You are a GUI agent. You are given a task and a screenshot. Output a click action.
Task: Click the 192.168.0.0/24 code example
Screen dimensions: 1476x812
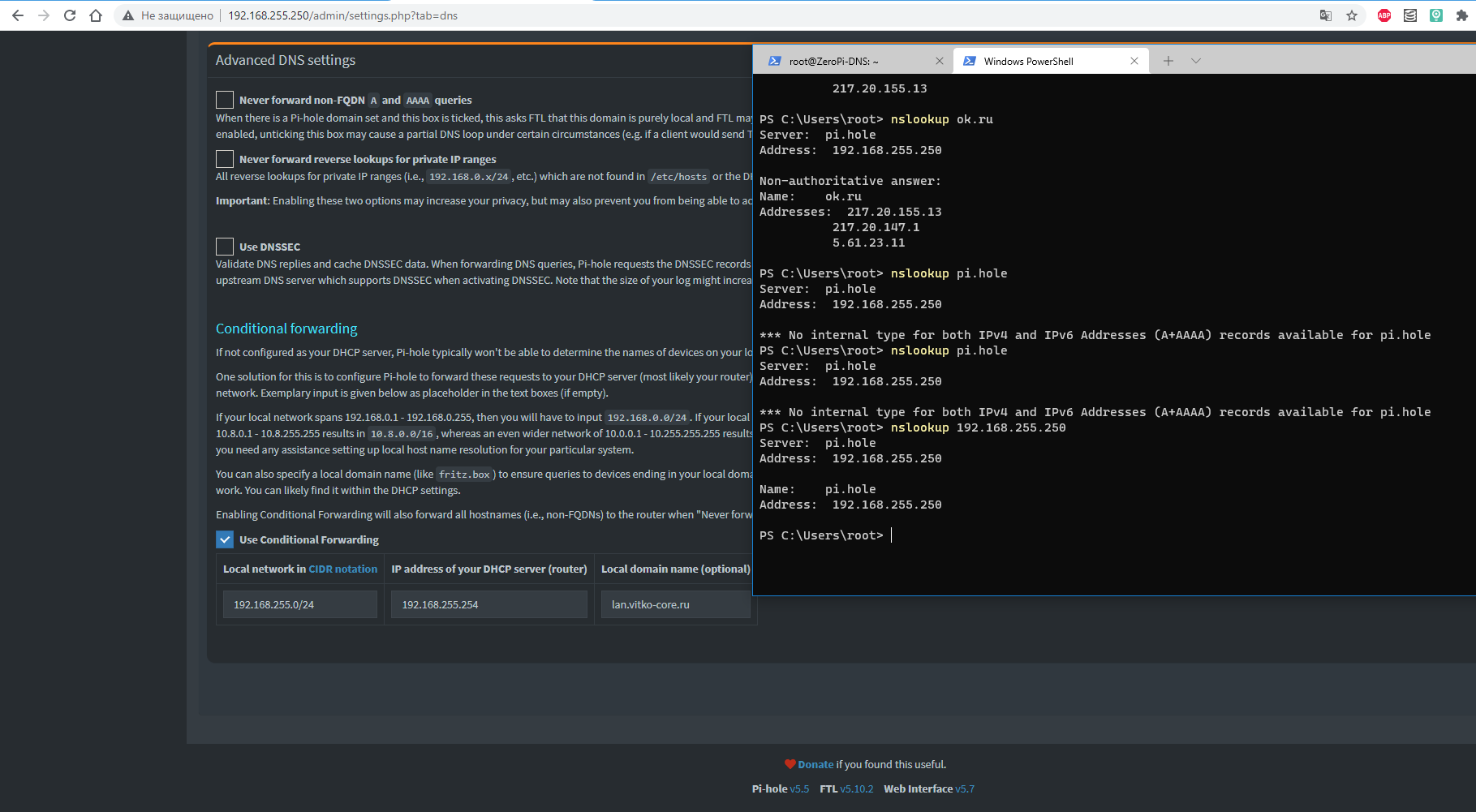pos(647,418)
